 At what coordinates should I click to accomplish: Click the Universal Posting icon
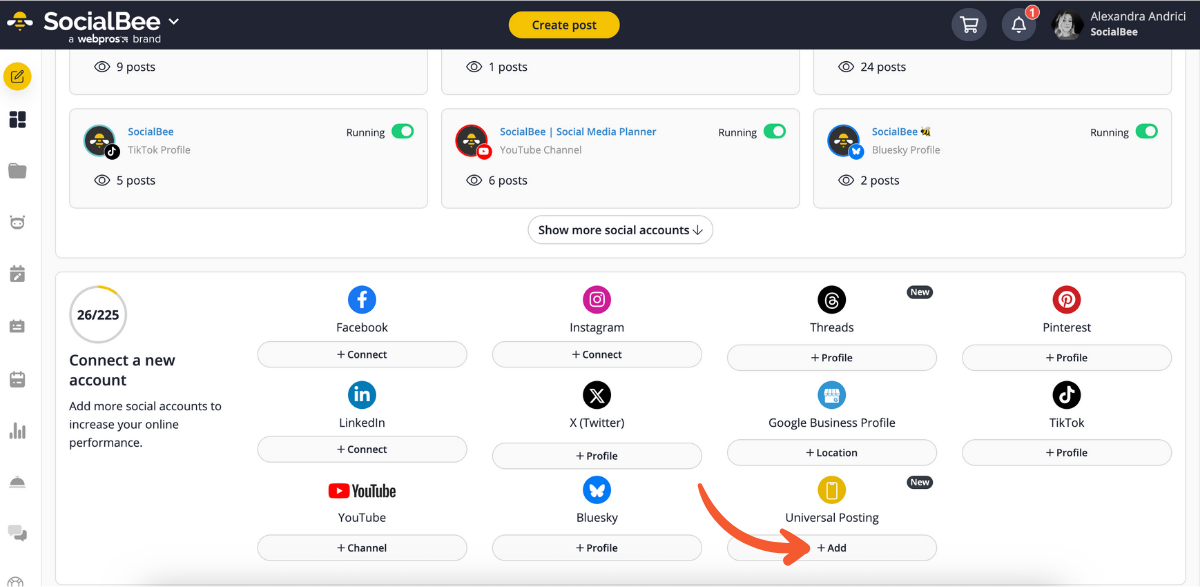coord(831,490)
